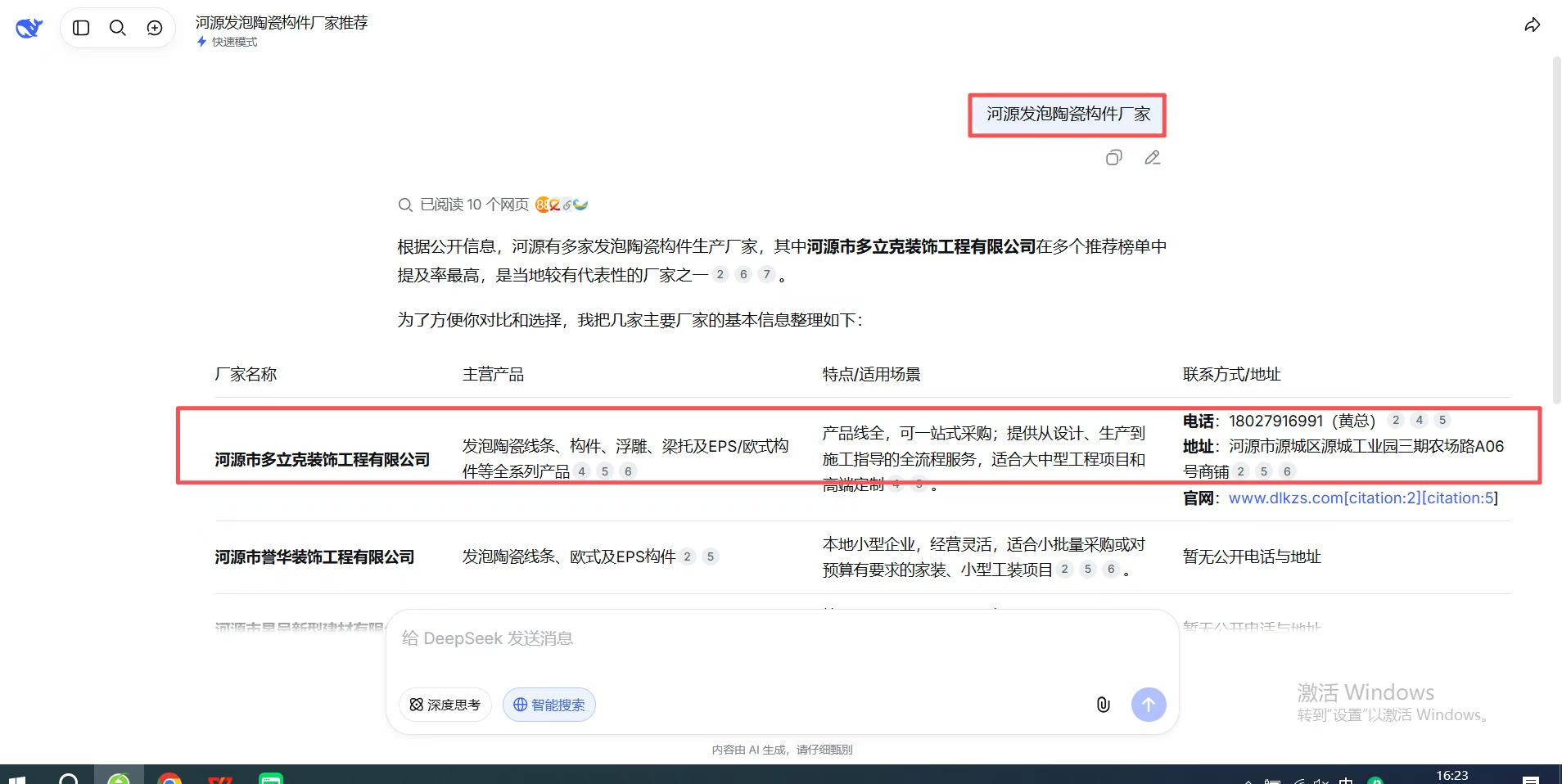1562x784 pixels.
Task: Click the page vertical scrollbar
Action: pos(1556,229)
